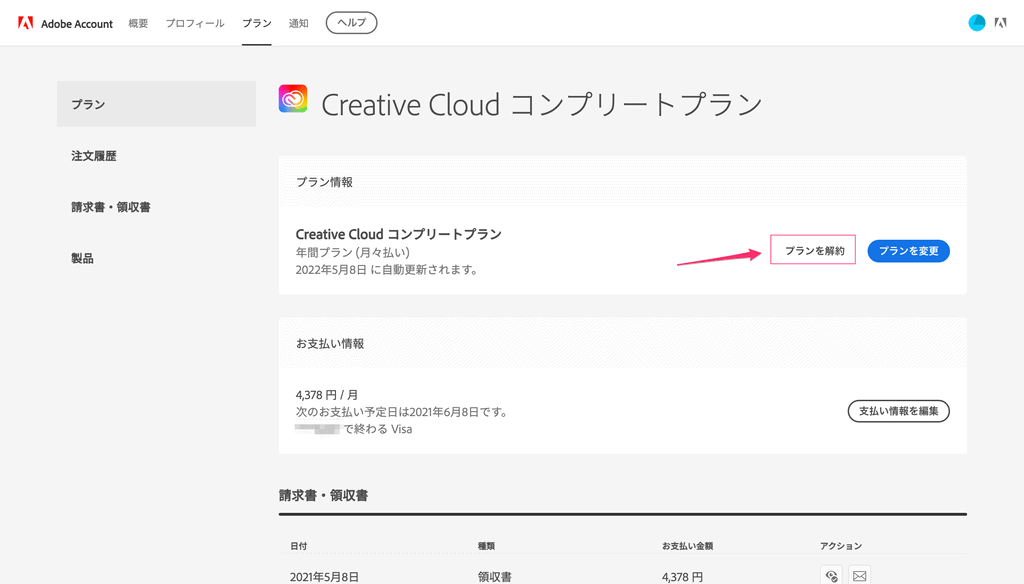
Task: Open 注文履歴 in the sidebar
Action: point(94,156)
